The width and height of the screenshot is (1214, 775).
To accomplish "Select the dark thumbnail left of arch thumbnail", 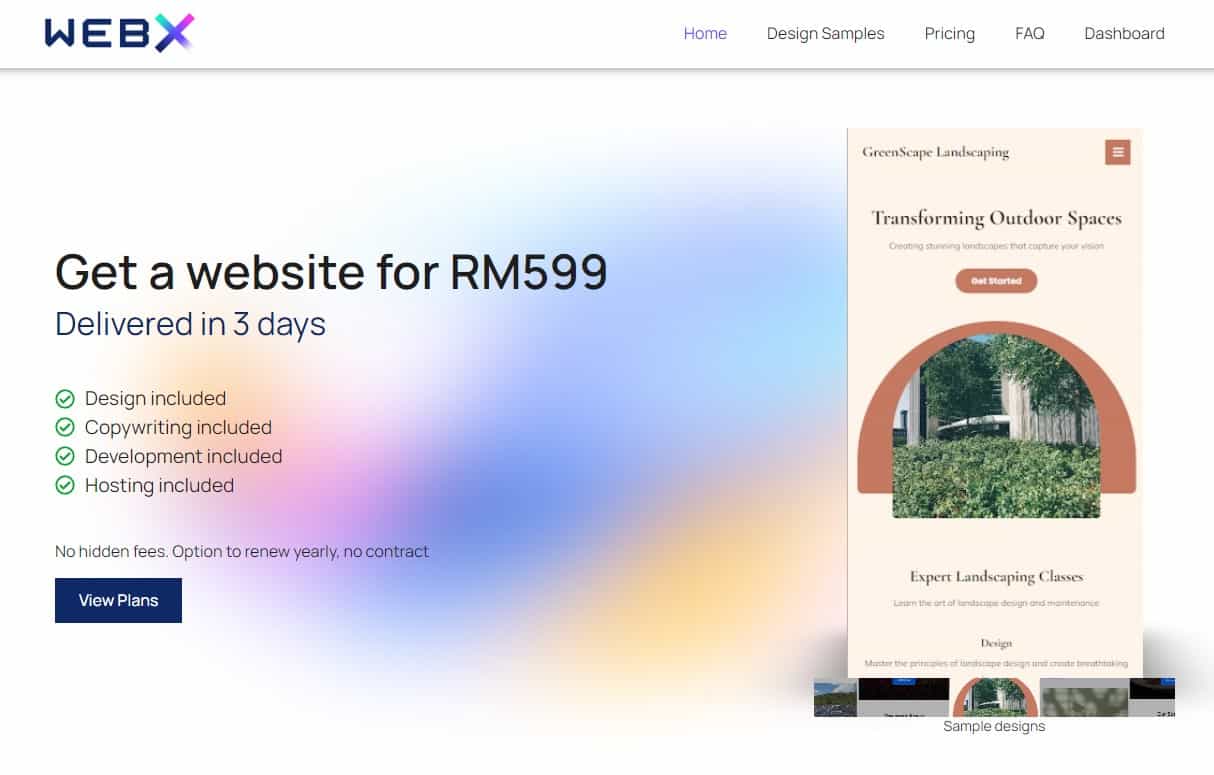I will coord(904,697).
